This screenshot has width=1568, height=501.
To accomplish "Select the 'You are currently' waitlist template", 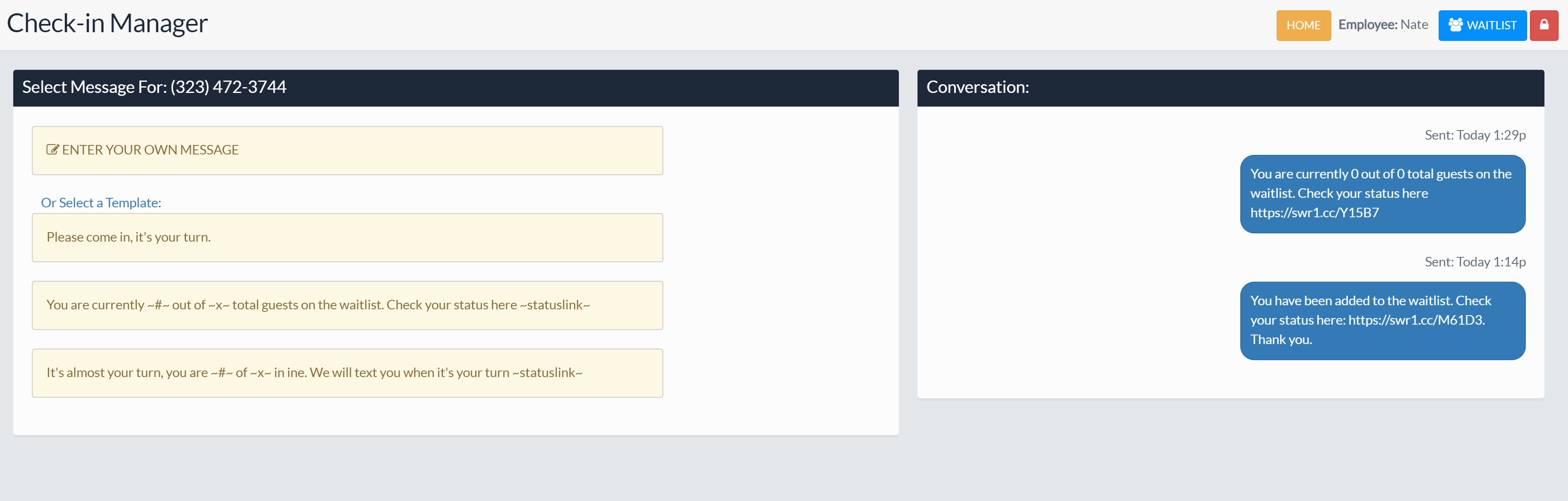I will click(347, 305).
